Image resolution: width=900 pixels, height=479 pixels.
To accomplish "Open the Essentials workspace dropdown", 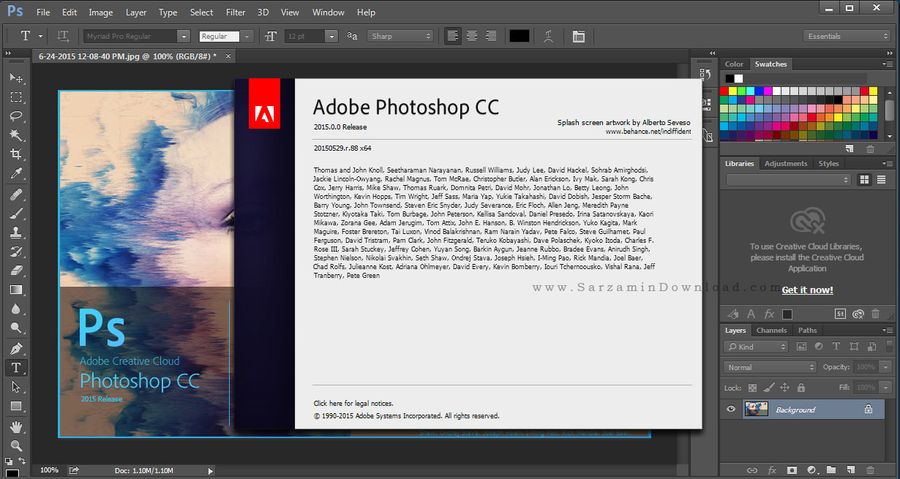I will click(847, 36).
